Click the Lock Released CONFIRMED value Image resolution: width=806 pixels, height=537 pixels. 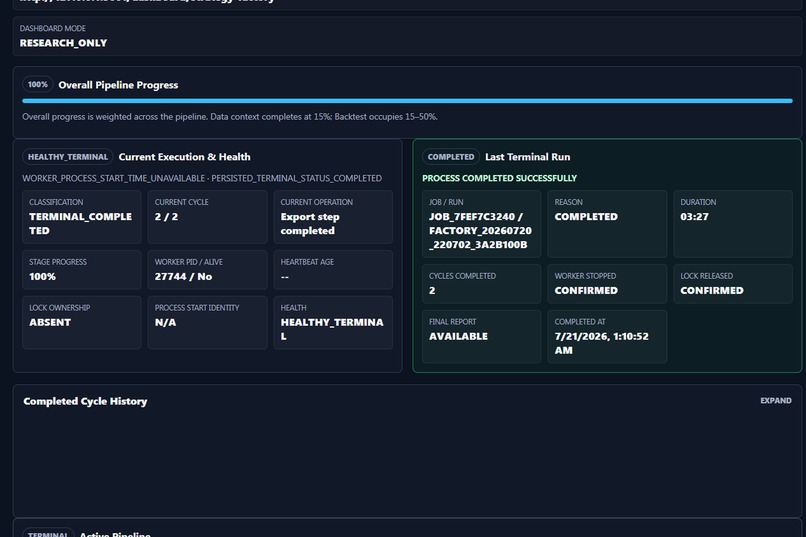(711, 290)
